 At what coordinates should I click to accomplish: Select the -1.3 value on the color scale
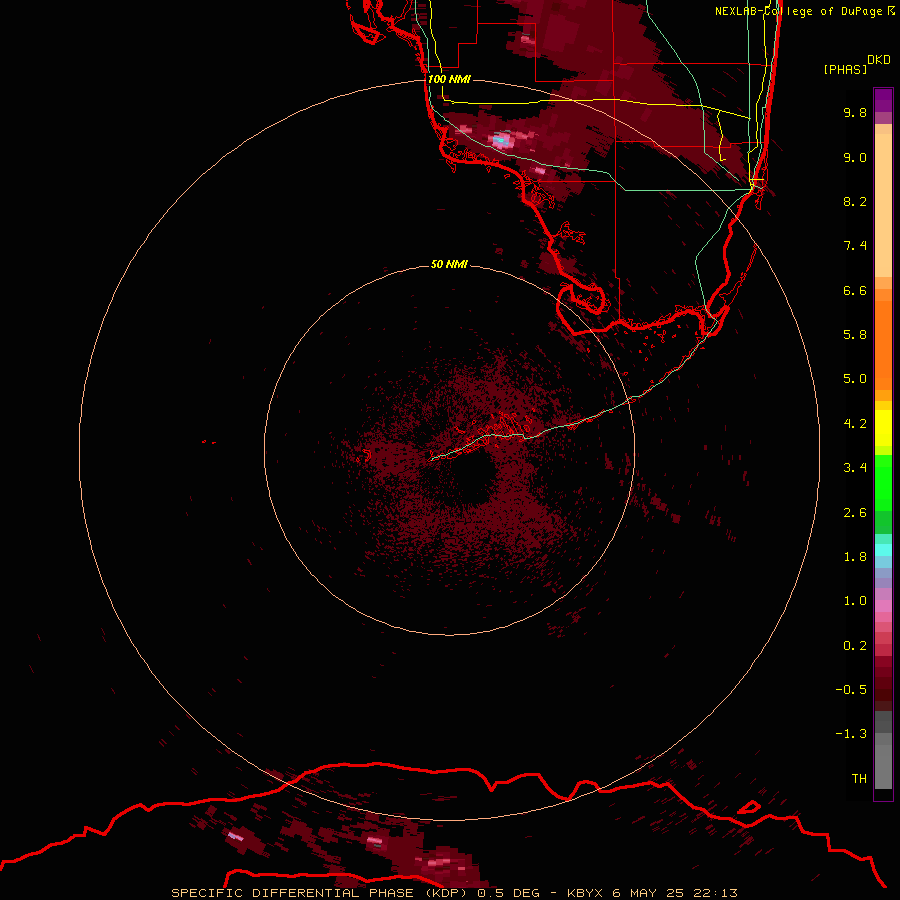[x=851, y=734]
